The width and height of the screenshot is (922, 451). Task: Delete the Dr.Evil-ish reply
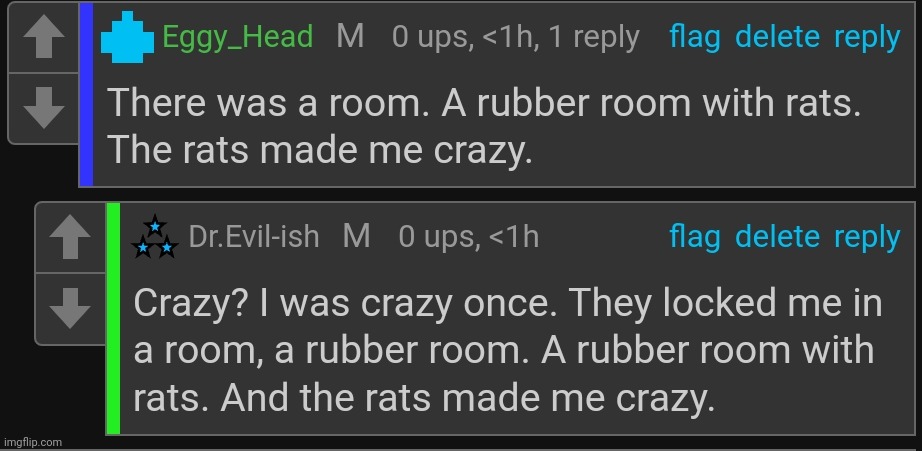pyautogui.click(x=777, y=237)
